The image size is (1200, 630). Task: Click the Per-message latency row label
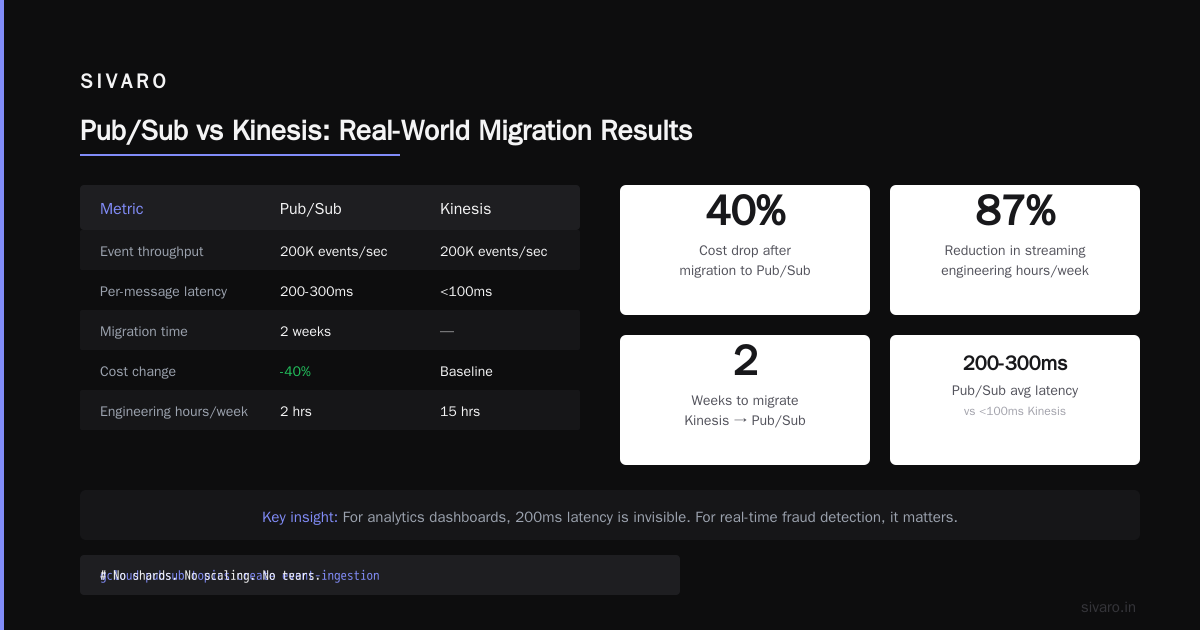pos(163,291)
